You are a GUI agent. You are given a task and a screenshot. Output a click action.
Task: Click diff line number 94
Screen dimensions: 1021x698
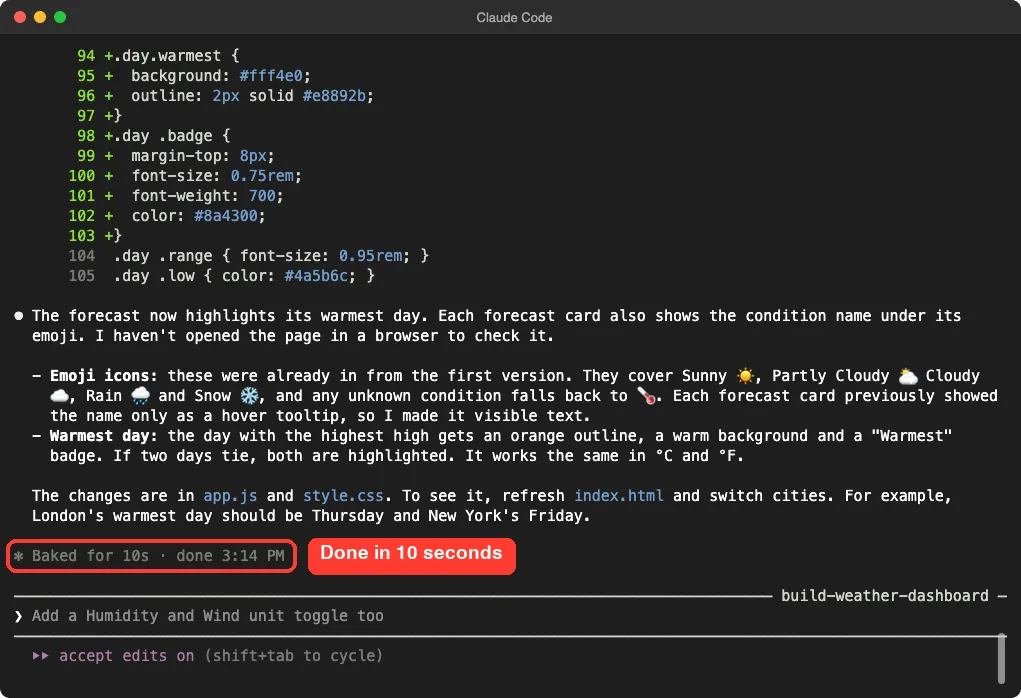(x=86, y=56)
